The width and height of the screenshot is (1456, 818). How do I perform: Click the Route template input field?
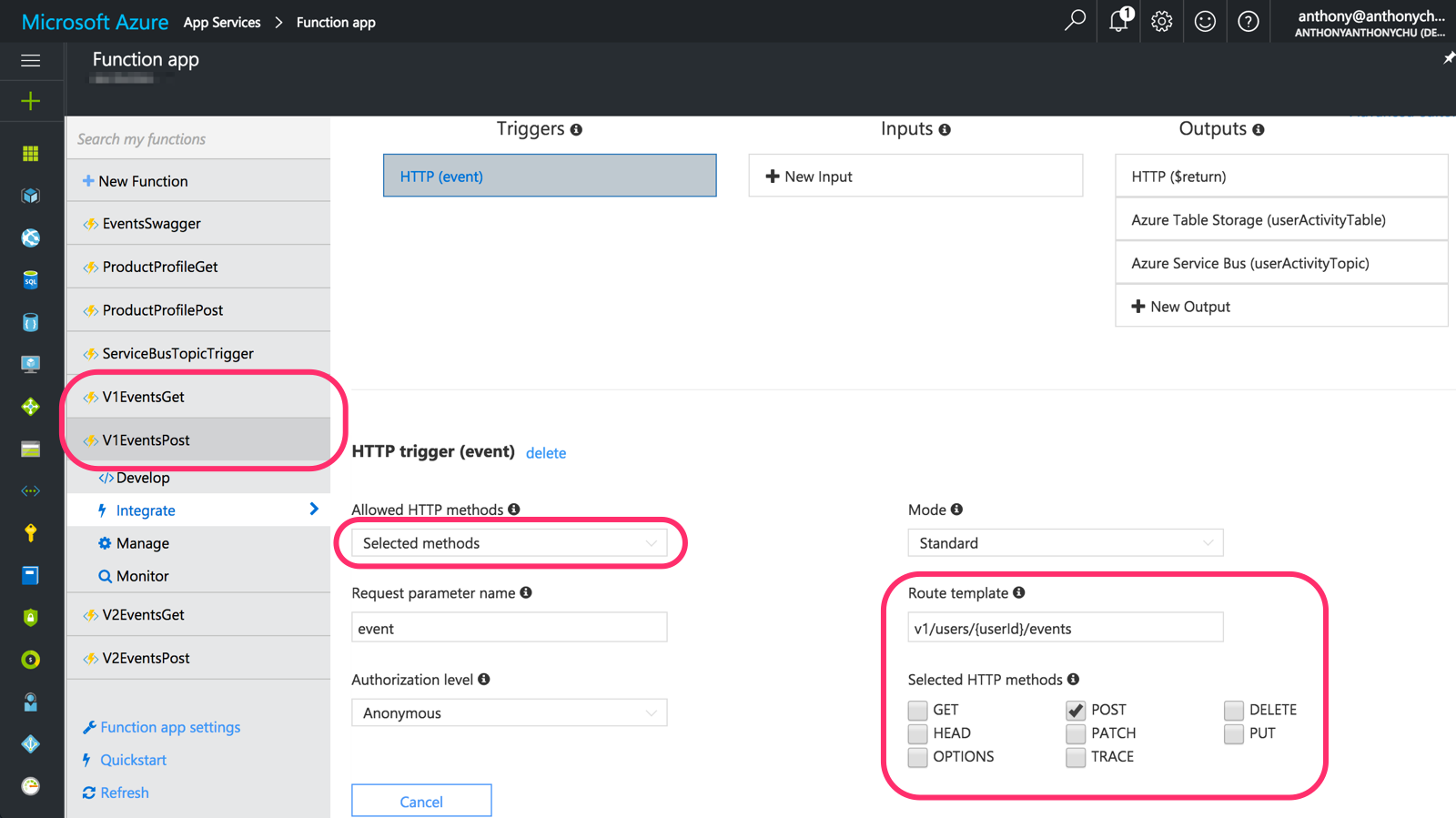click(x=1066, y=628)
